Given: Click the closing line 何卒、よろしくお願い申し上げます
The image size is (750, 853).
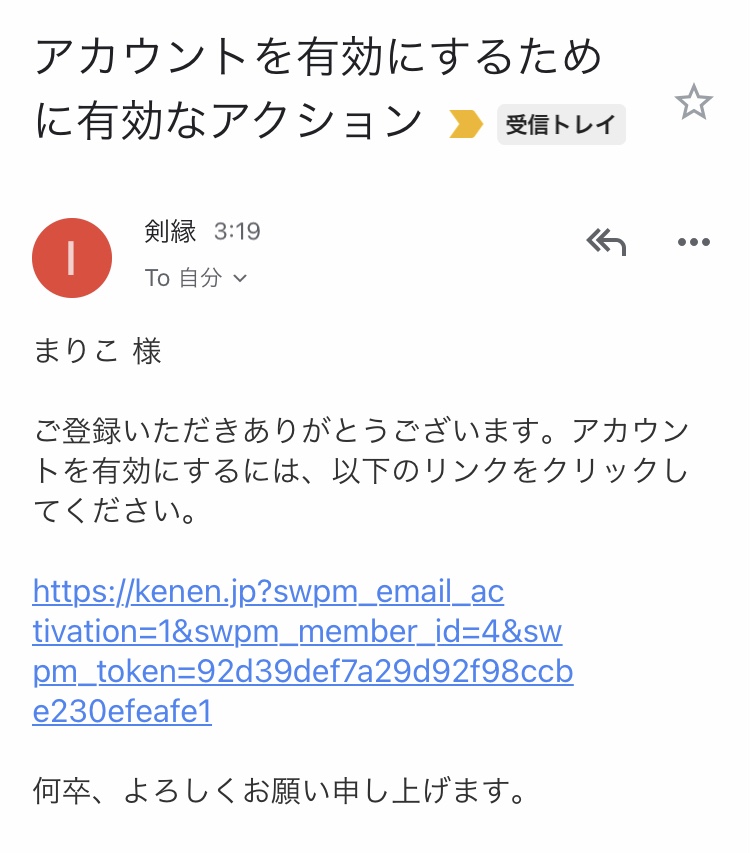Looking at the screenshot, I should coord(279,794).
